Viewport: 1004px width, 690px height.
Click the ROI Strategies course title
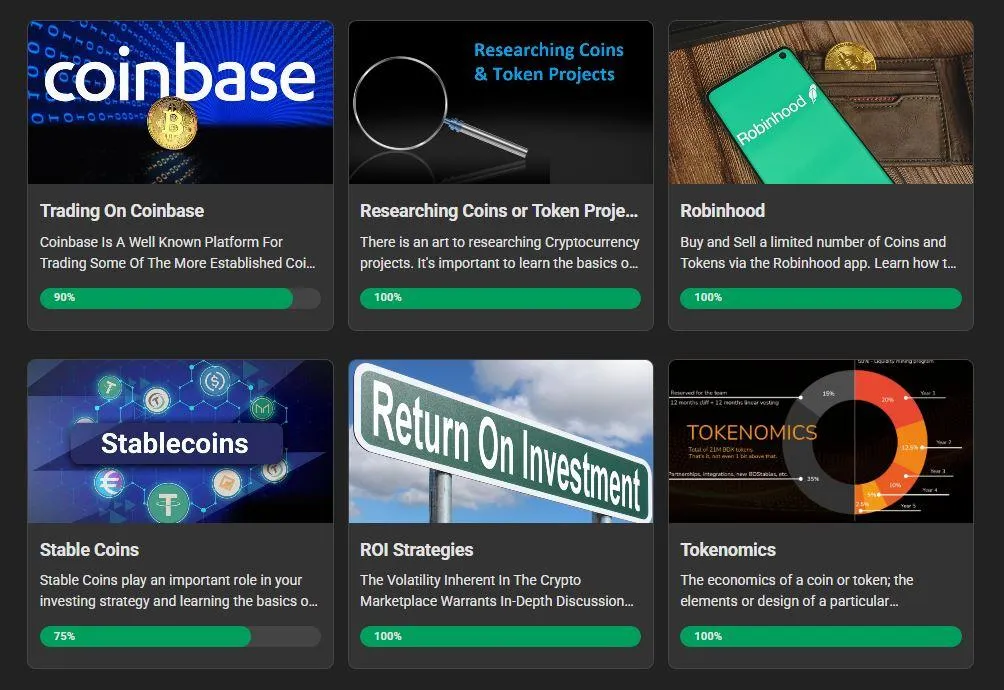(416, 549)
